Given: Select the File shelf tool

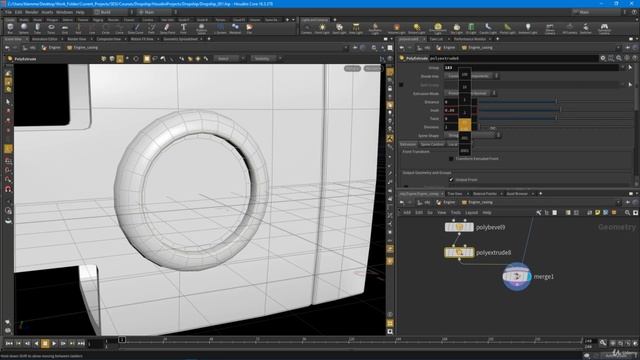Looking at the screenshot, I should [x=249, y=29].
